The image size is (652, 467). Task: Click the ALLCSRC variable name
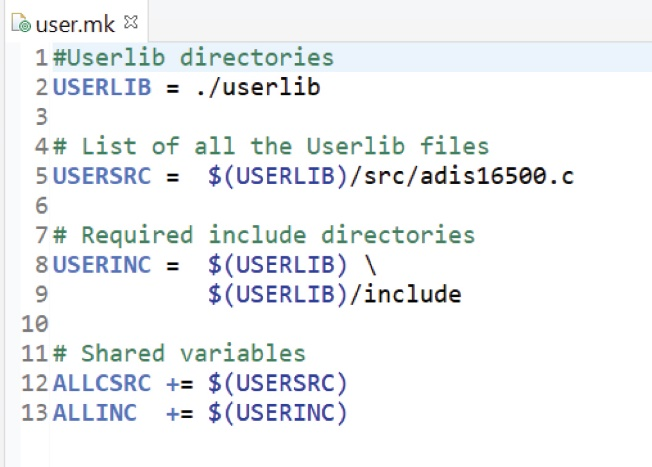click(102, 383)
